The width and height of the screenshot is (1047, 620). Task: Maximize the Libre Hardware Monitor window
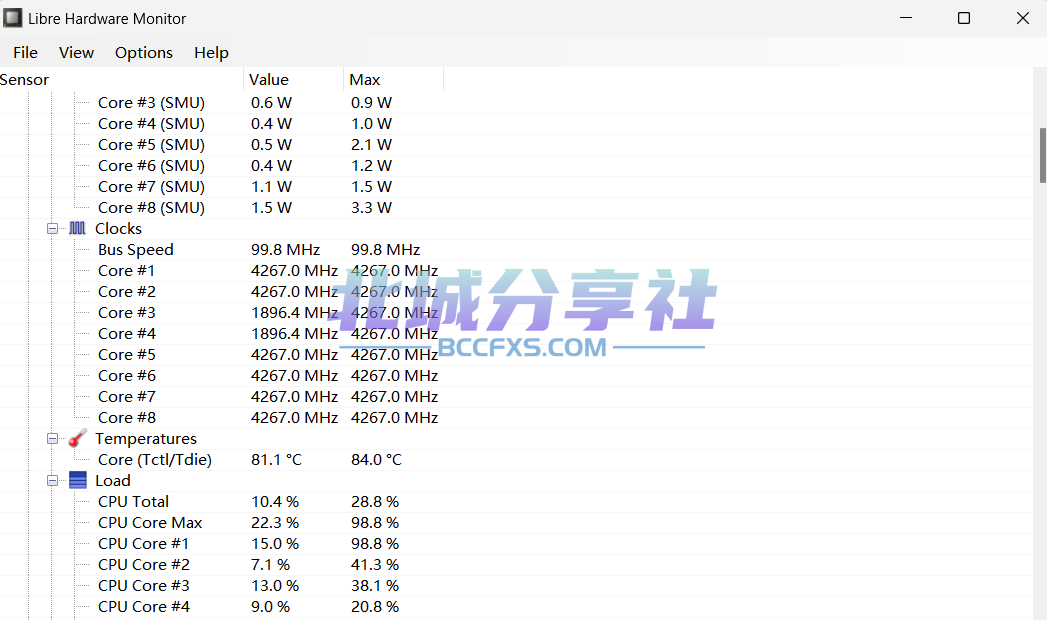coord(964,18)
